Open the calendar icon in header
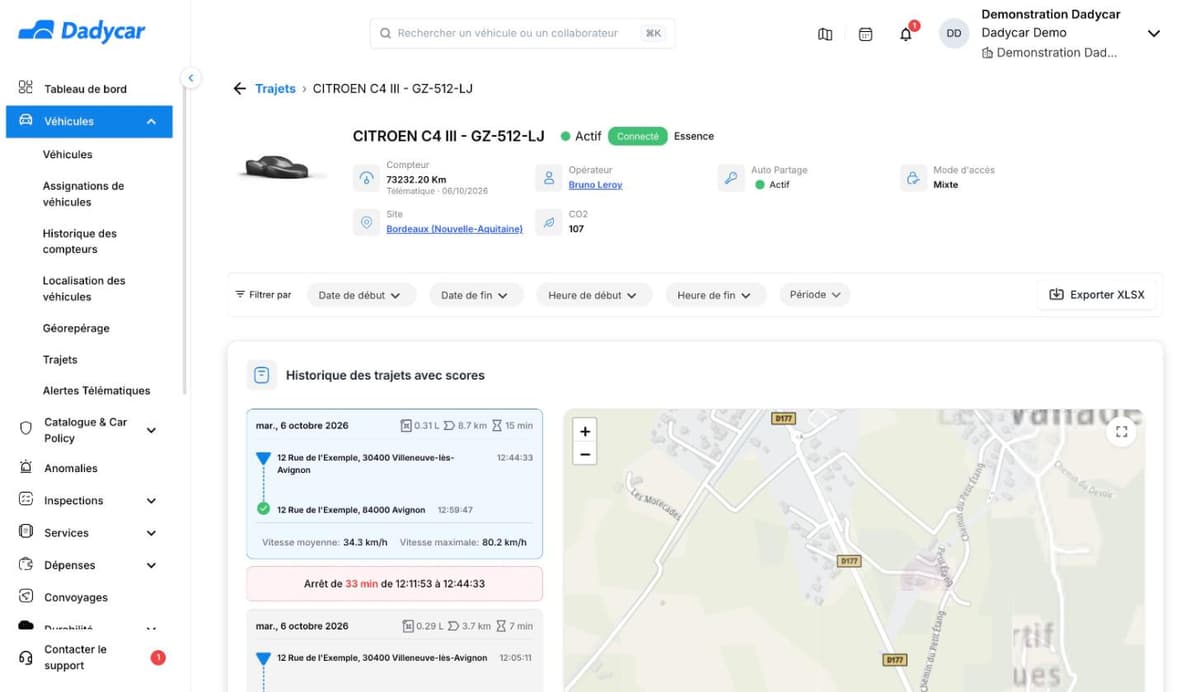Image resolution: width=1200 pixels, height=692 pixels. [866, 34]
